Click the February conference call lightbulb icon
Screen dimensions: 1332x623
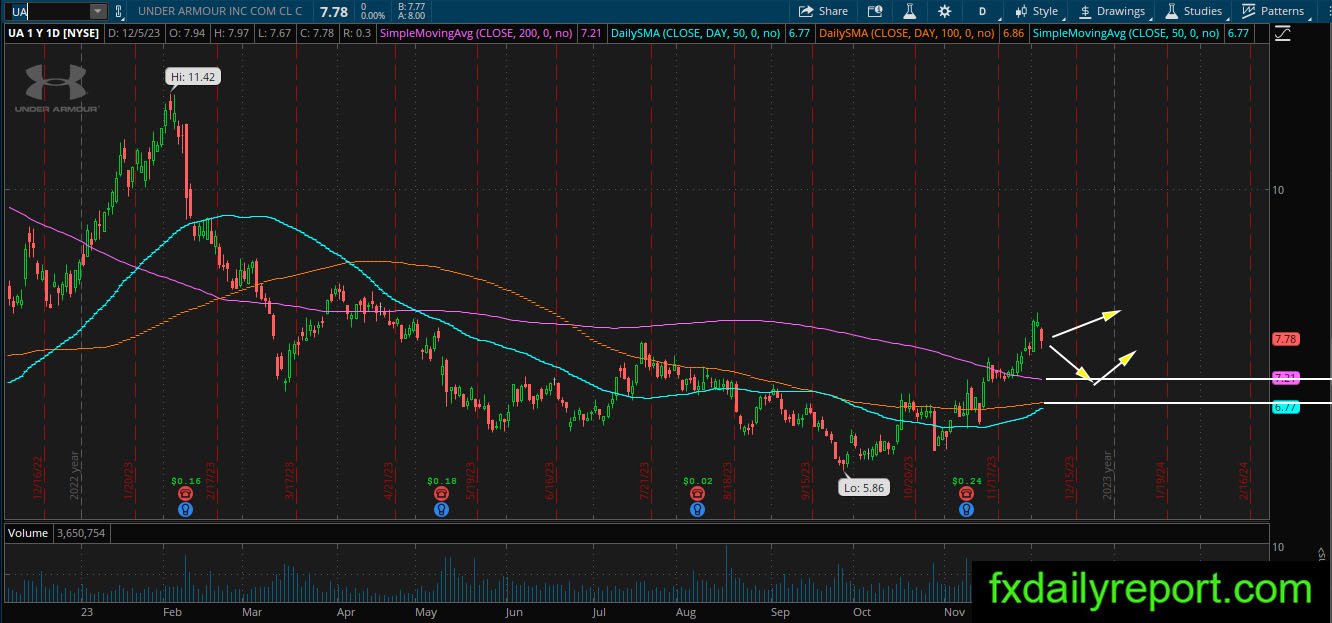186,509
